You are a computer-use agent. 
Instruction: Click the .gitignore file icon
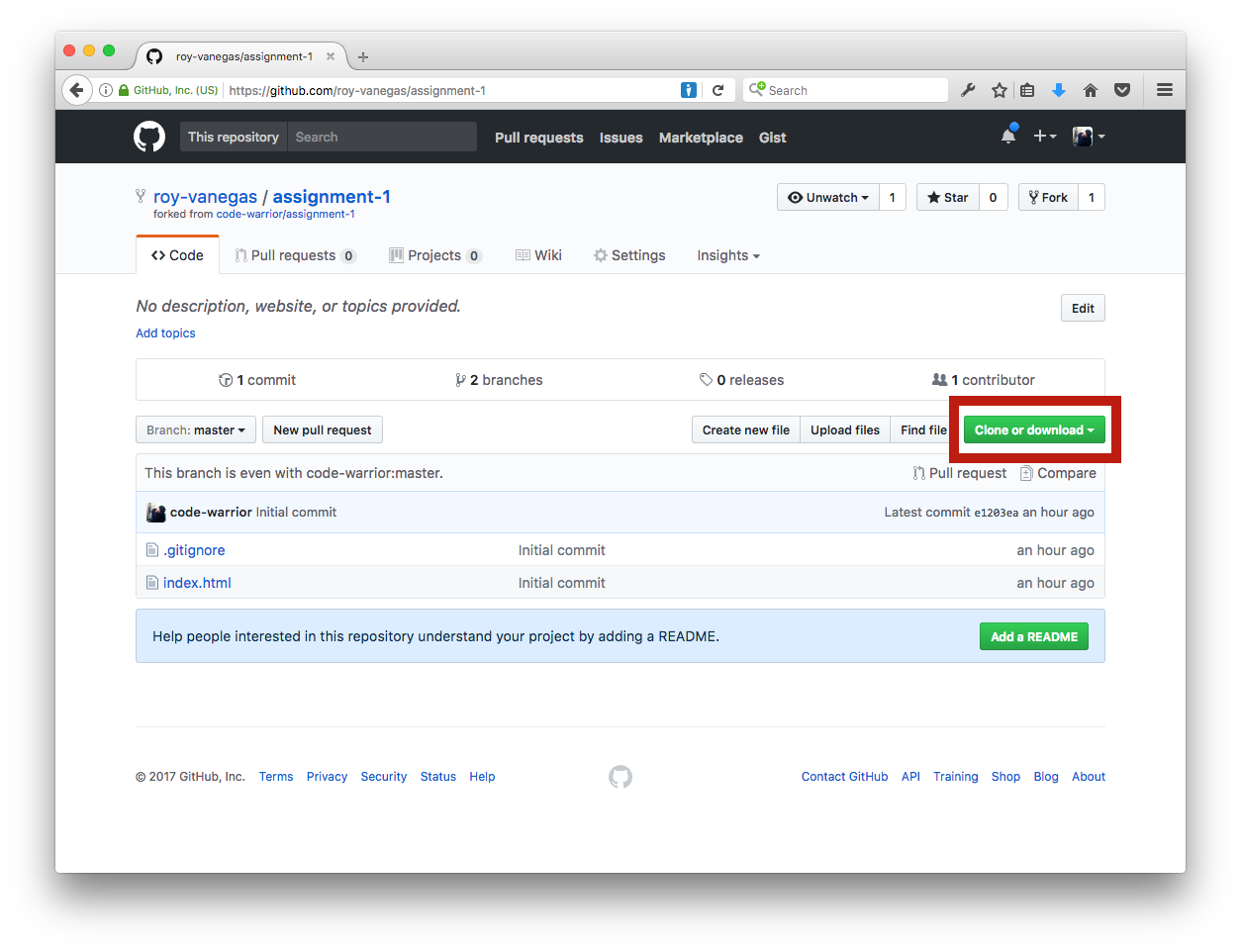click(x=152, y=550)
